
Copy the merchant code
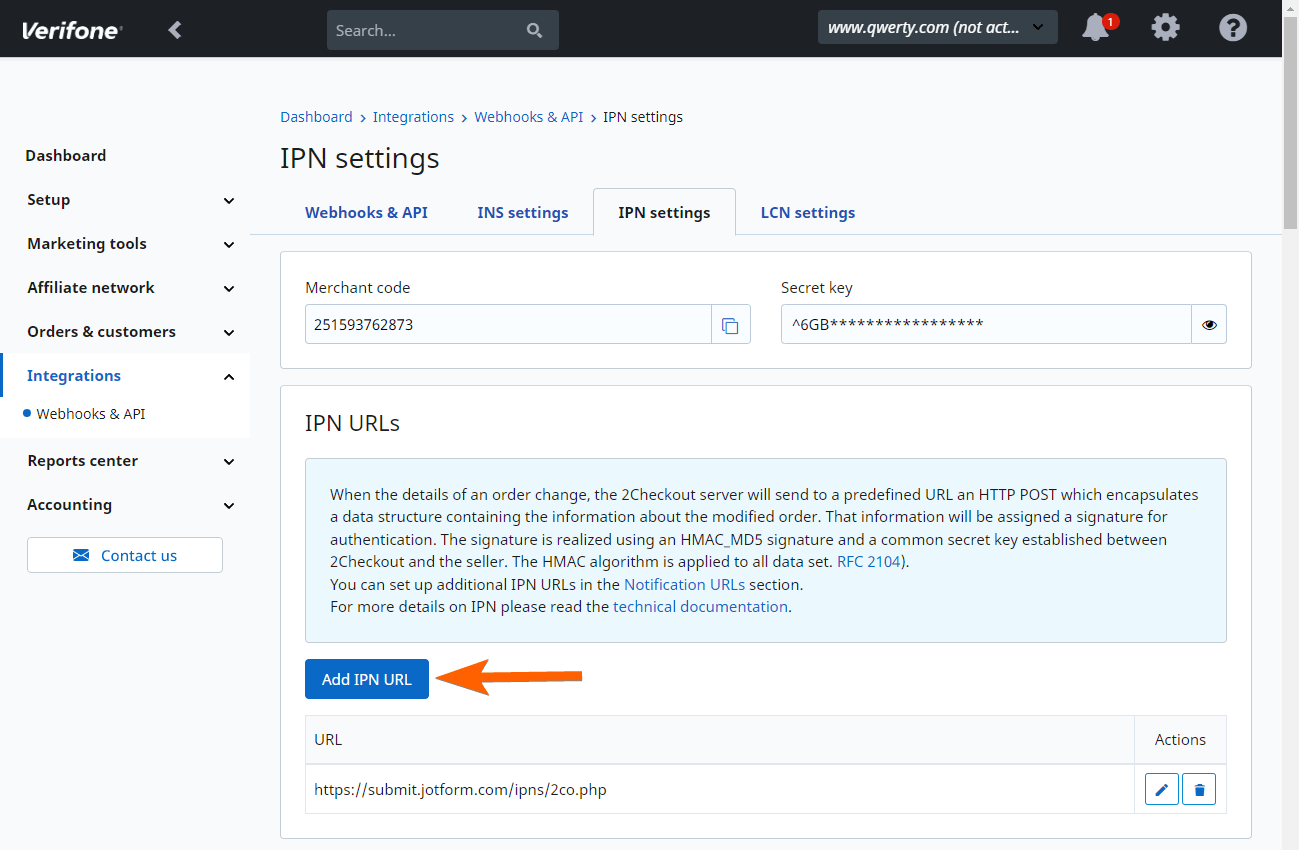click(731, 325)
